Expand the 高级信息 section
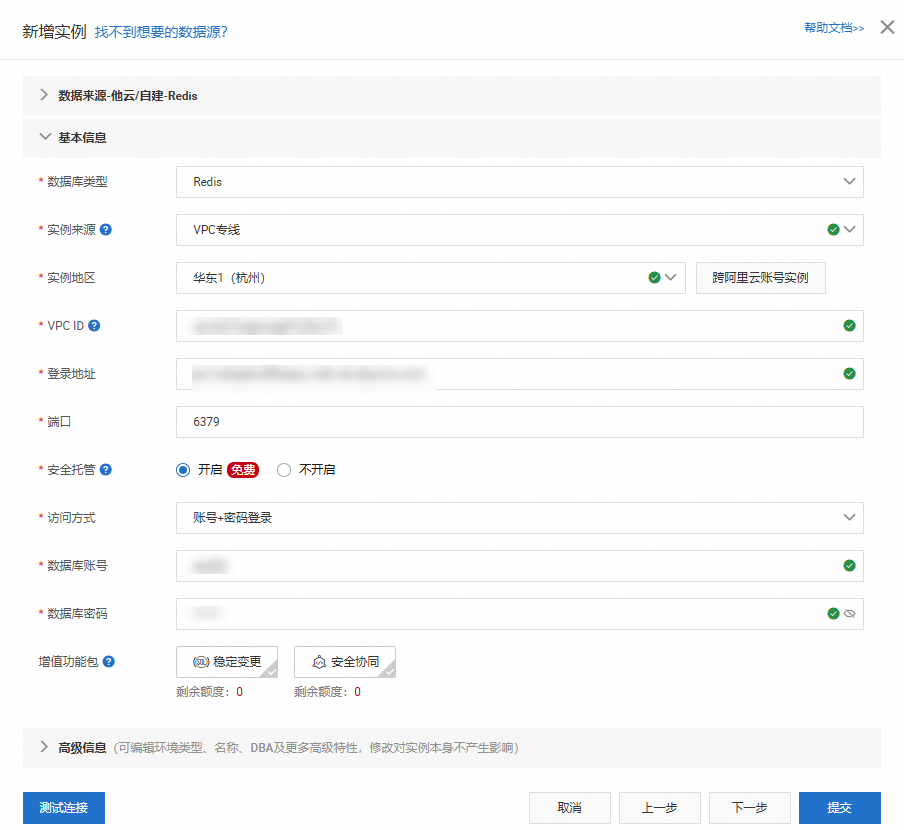The width and height of the screenshot is (904, 830). pyautogui.click(x=451, y=748)
